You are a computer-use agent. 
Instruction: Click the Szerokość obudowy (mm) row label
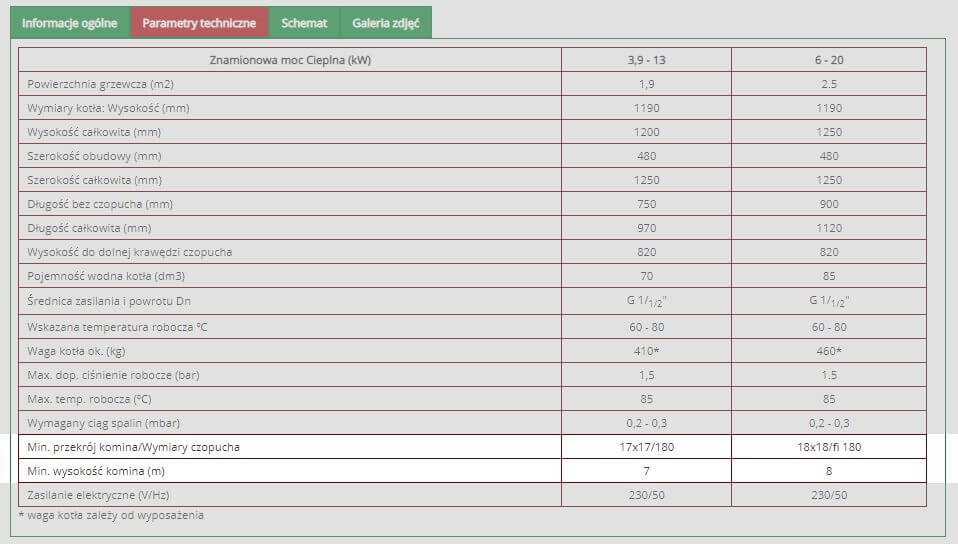point(94,156)
